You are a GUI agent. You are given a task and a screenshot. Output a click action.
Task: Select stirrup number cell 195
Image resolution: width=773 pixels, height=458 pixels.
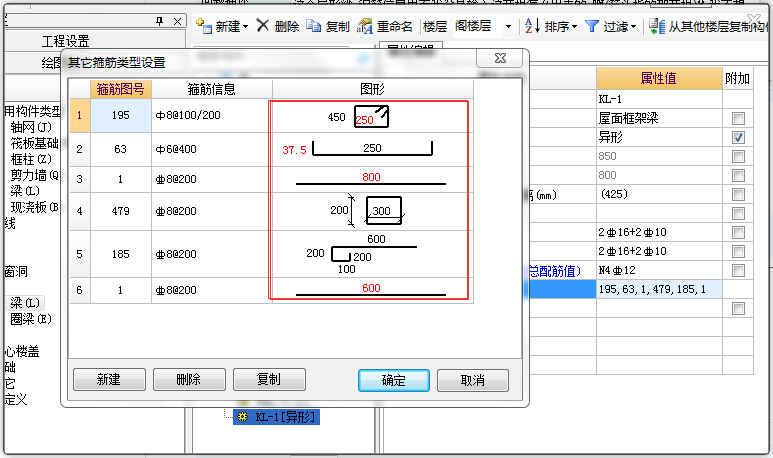pyautogui.click(x=120, y=115)
